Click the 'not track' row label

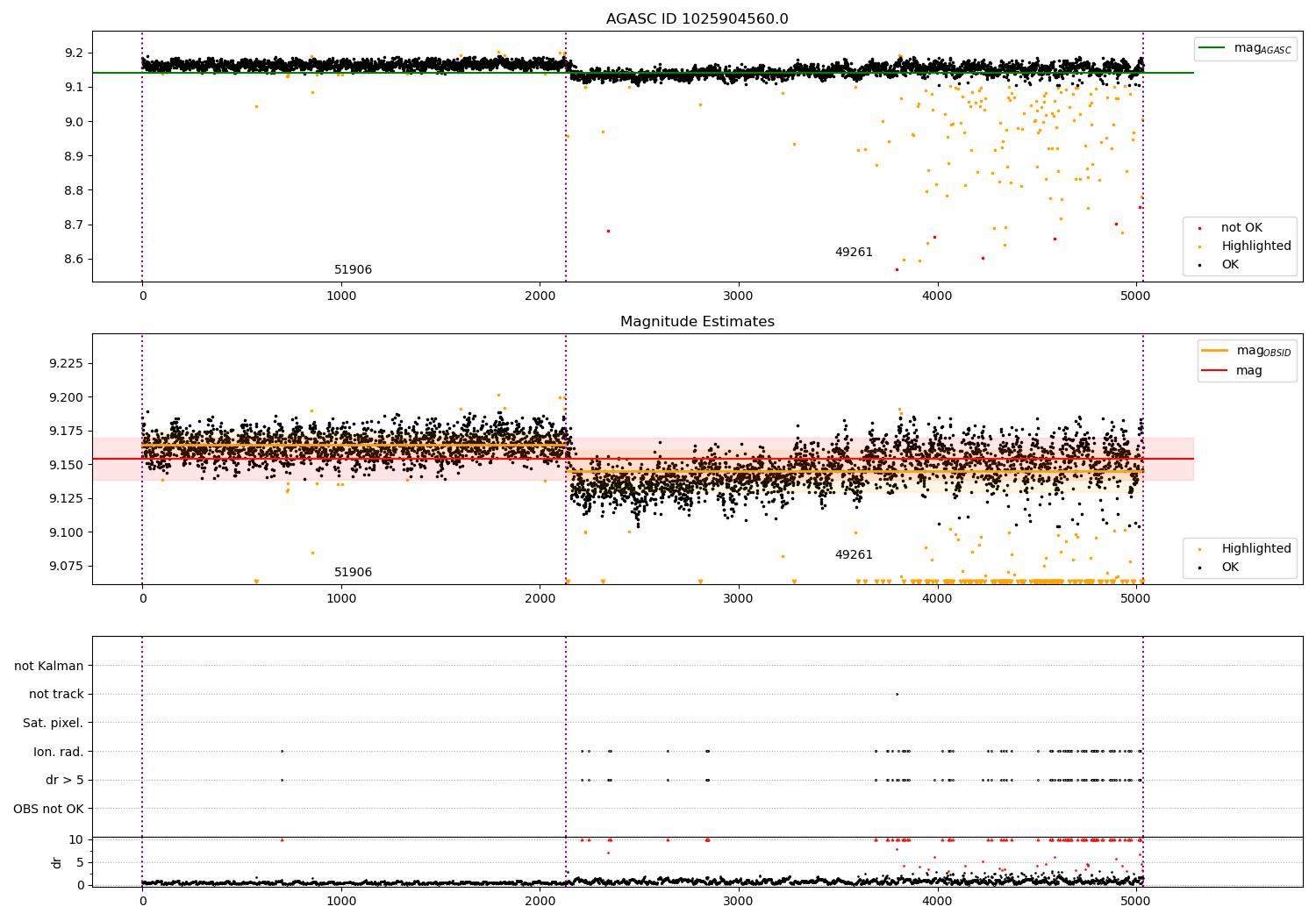coord(56,695)
